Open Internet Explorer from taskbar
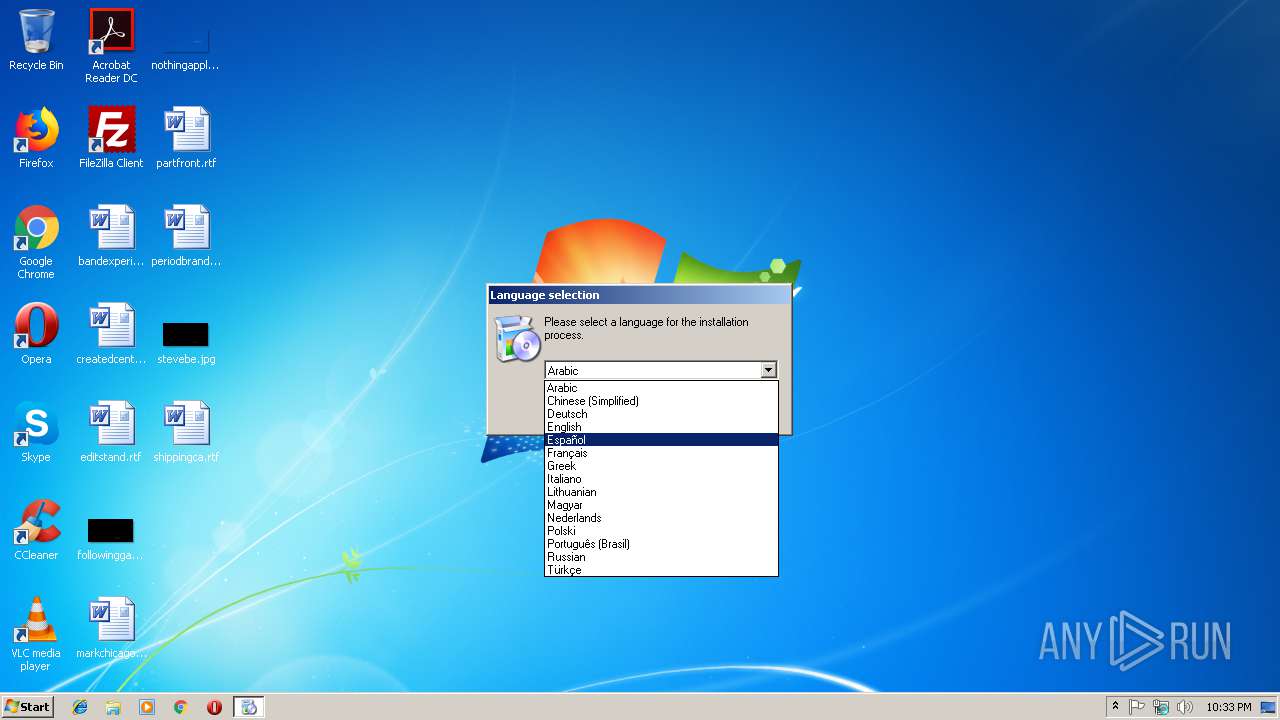The width and height of the screenshot is (1280, 720). (x=80, y=707)
